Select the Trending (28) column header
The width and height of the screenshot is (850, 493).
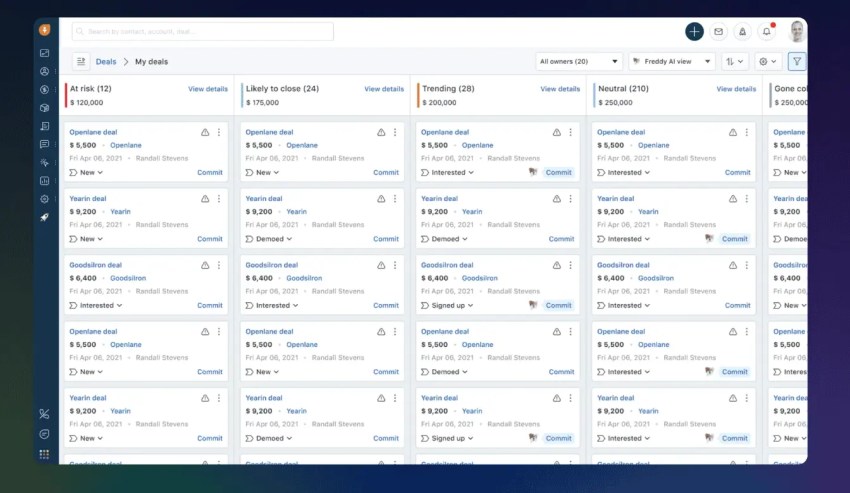(448, 88)
